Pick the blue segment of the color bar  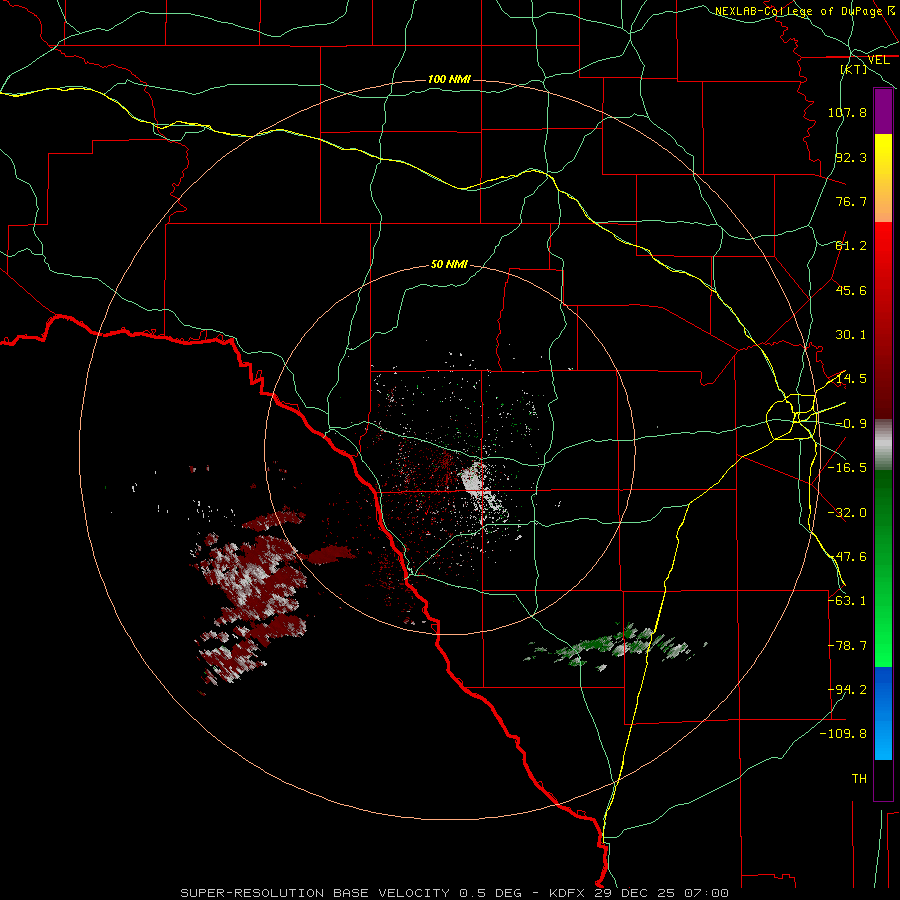[x=883, y=713]
